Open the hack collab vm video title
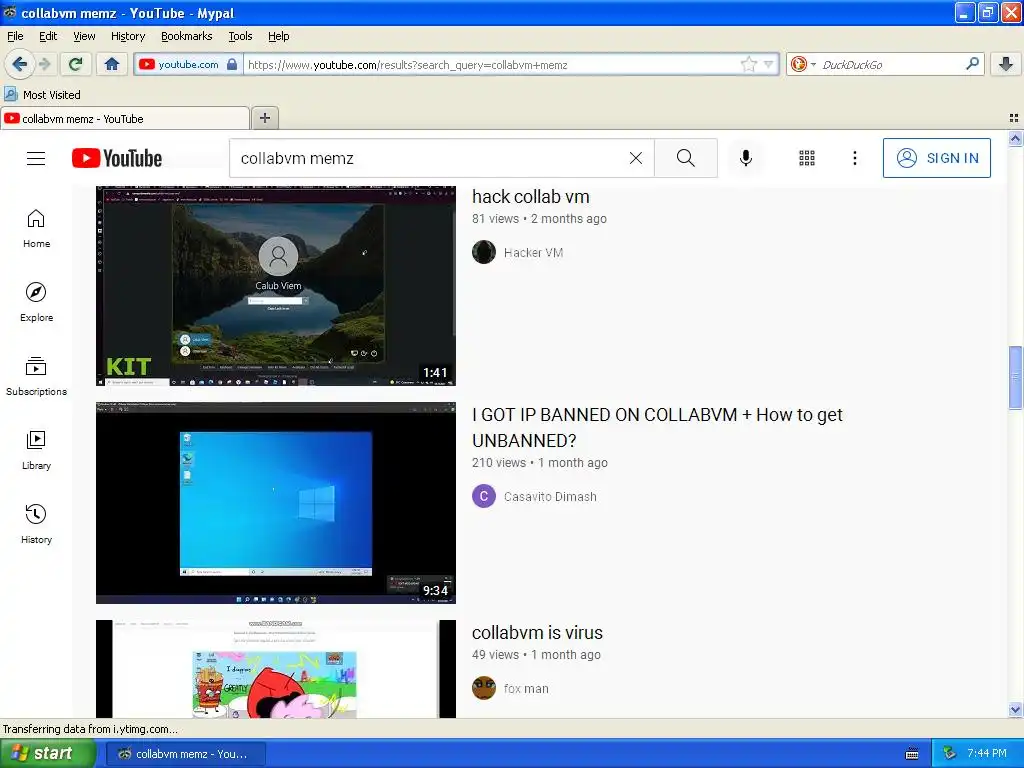Image resolution: width=1024 pixels, height=768 pixels. (530, 197)
